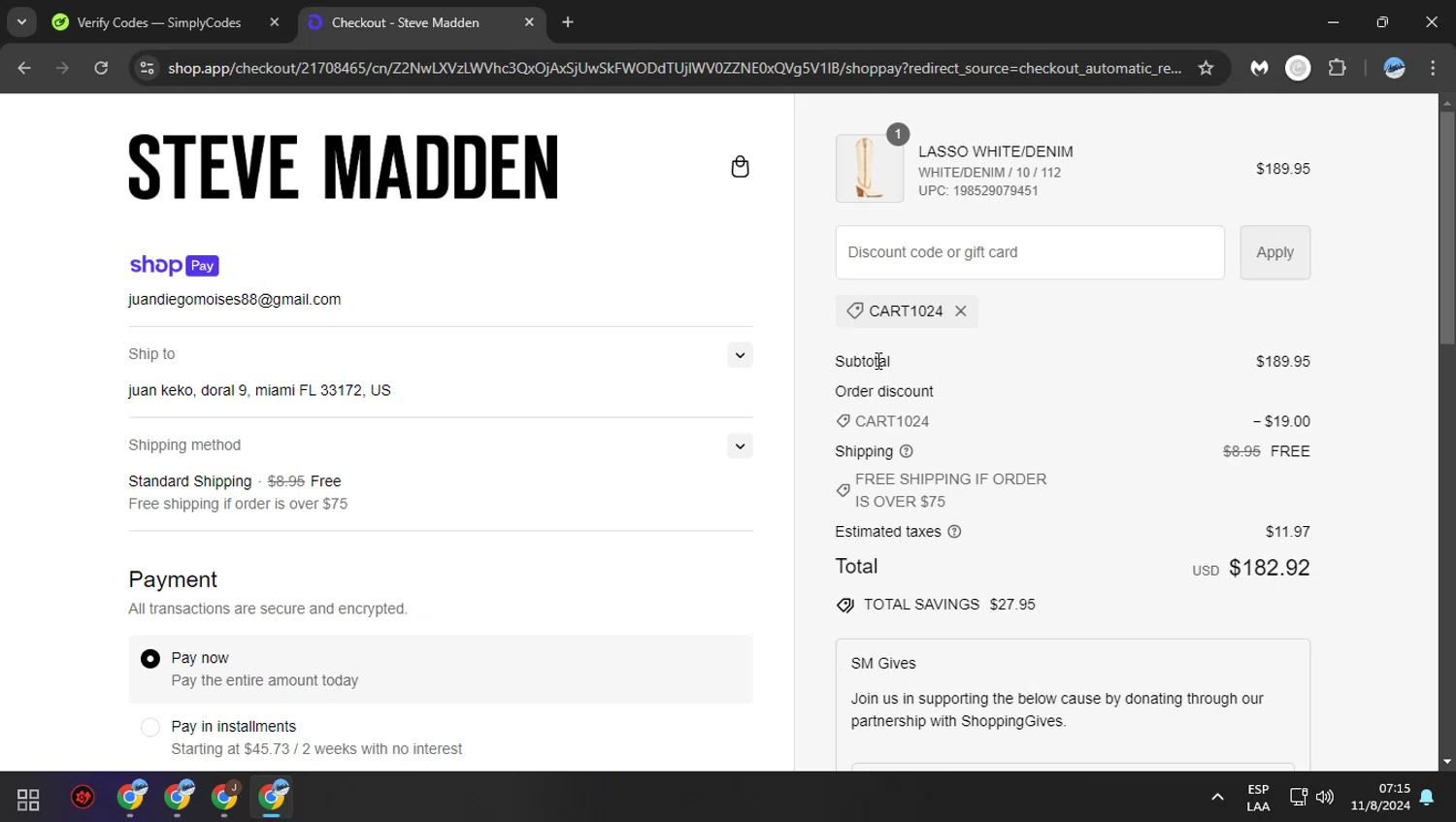Click the TOTAL SAVINGS $27.95 line
The width and height of the screenshot is (1456, 822).
(x=936, y=605)
